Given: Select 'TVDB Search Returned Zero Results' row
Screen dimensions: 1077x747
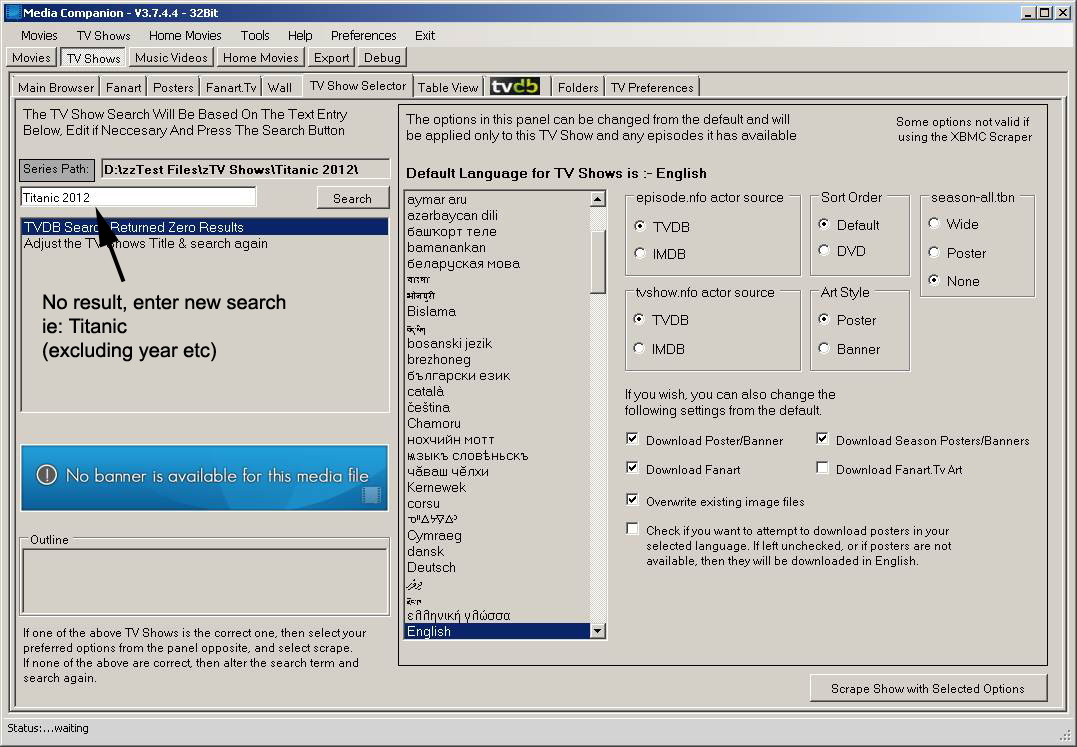Looking at the screenshot, I should click(x=205, y=227).
